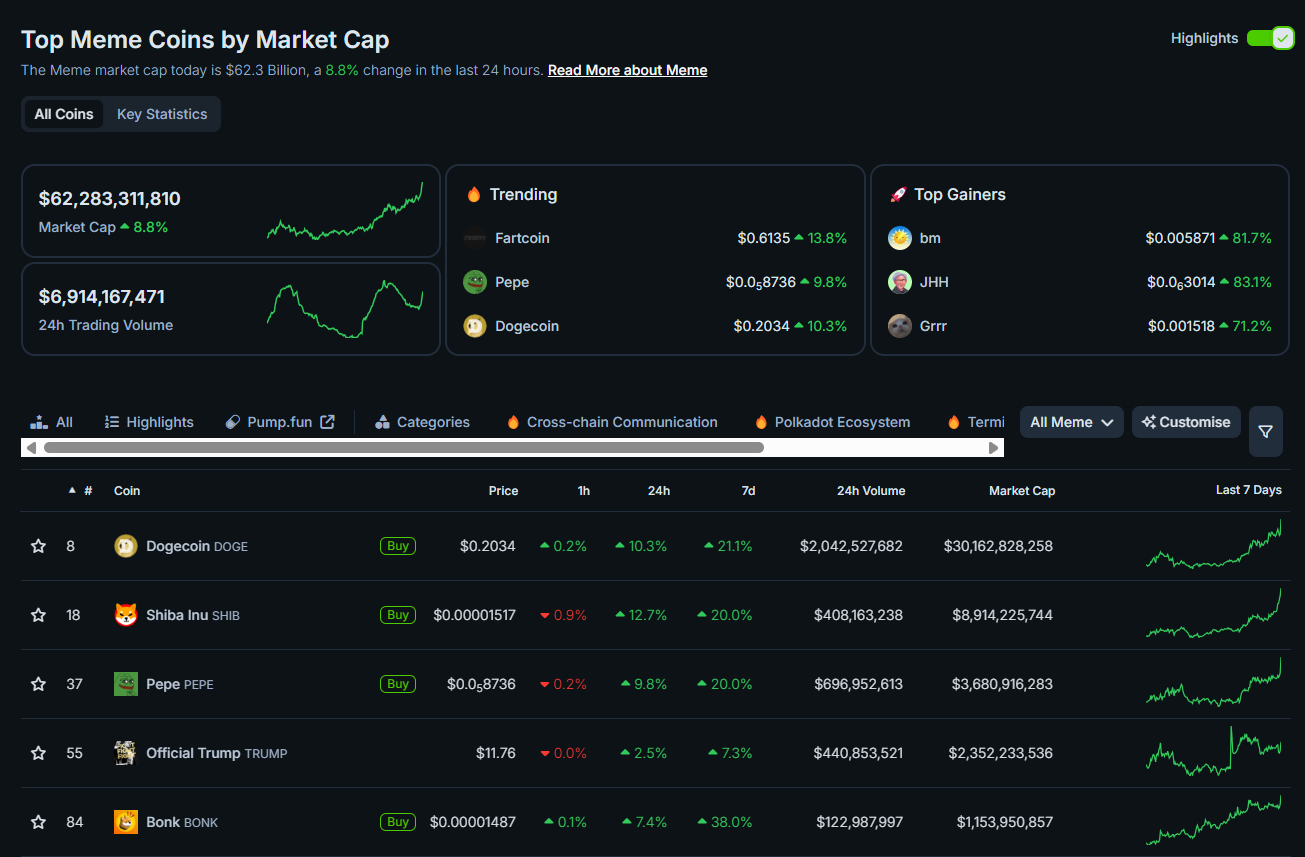1305x857 pixels.
Task: Open JHH from Top Gainers list
Action: 934,282
